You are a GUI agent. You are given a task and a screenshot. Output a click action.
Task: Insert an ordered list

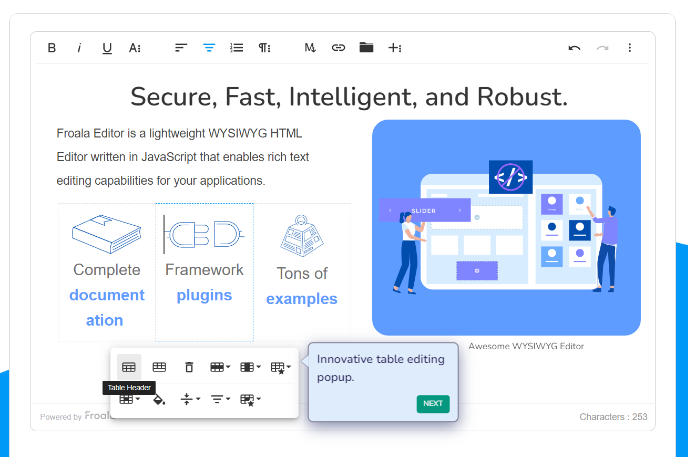coord(236,48)
